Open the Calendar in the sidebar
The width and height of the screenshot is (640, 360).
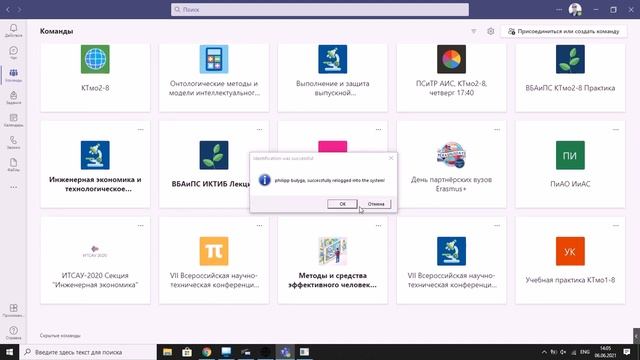13,120
